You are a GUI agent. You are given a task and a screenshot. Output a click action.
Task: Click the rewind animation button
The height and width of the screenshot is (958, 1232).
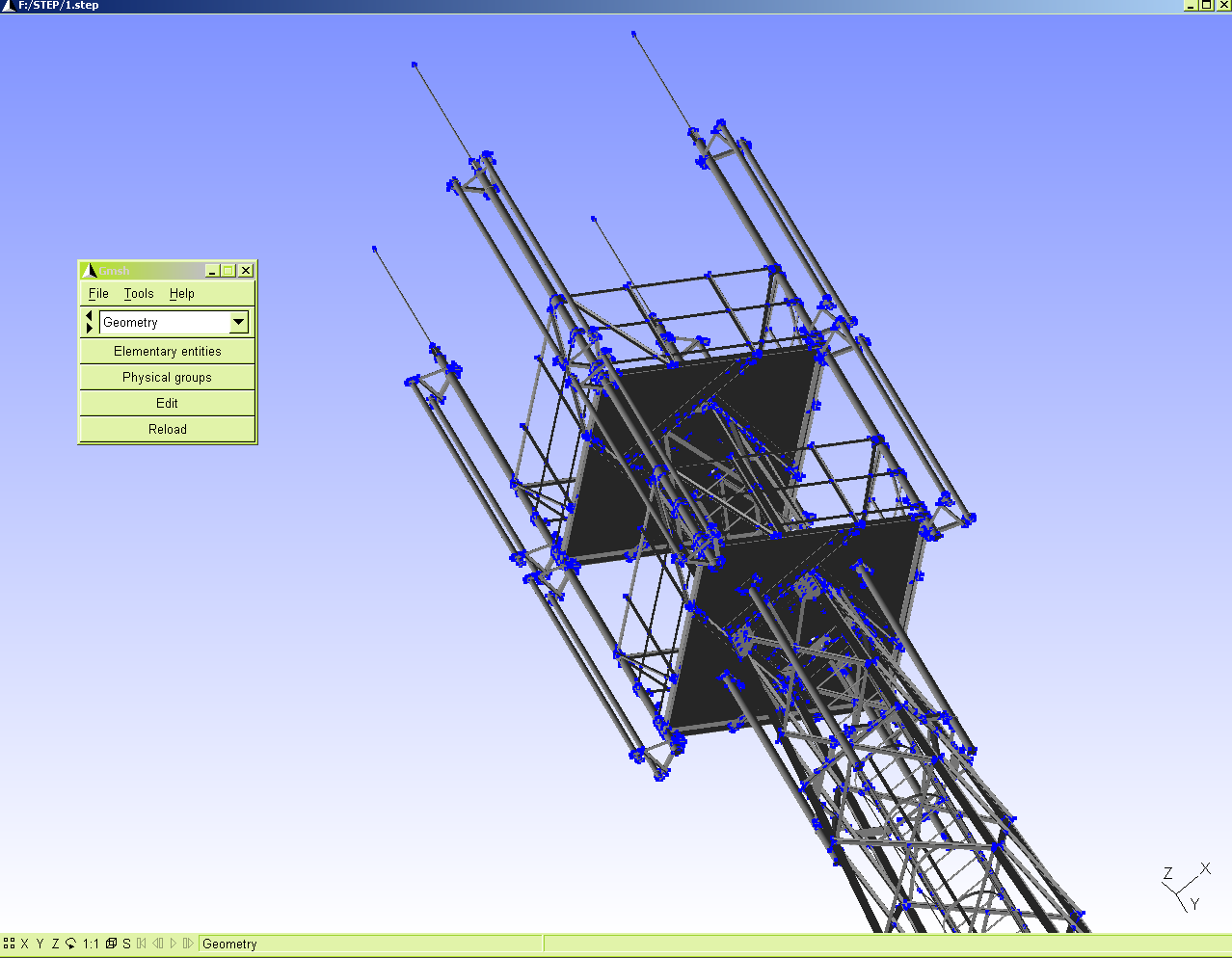(x=142, y=944)
